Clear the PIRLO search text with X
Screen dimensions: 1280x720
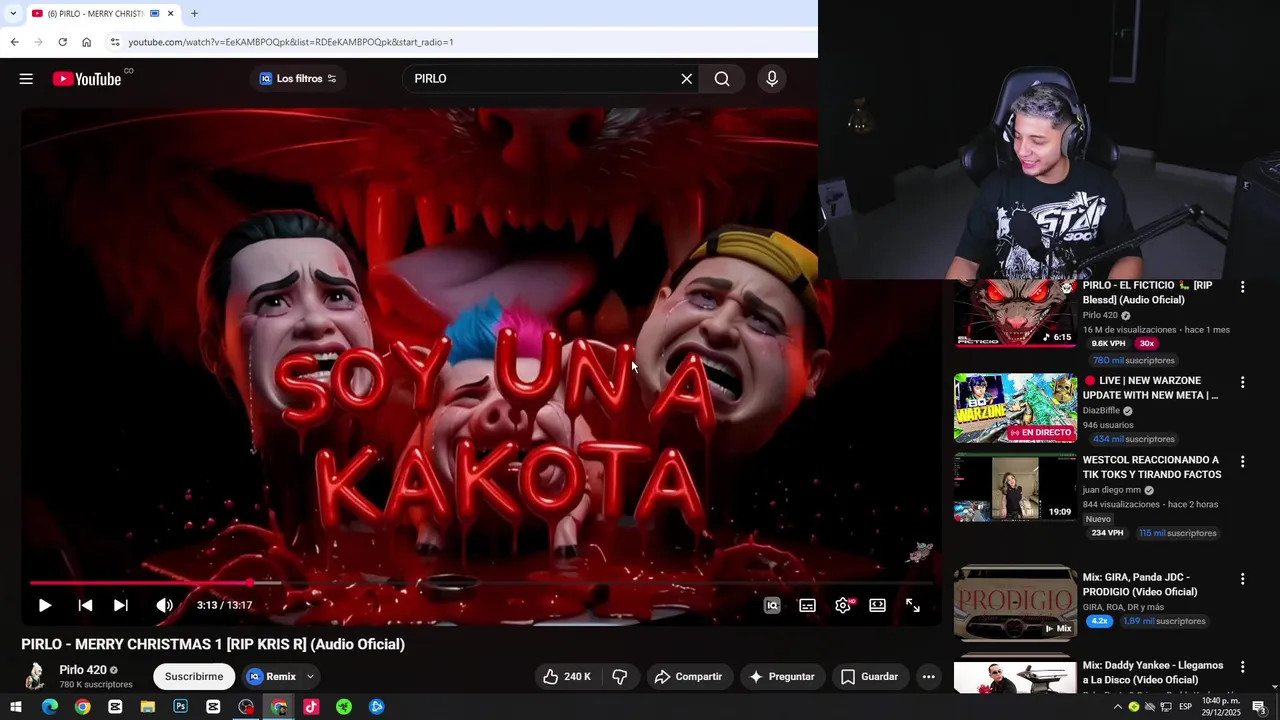(686, 79)
